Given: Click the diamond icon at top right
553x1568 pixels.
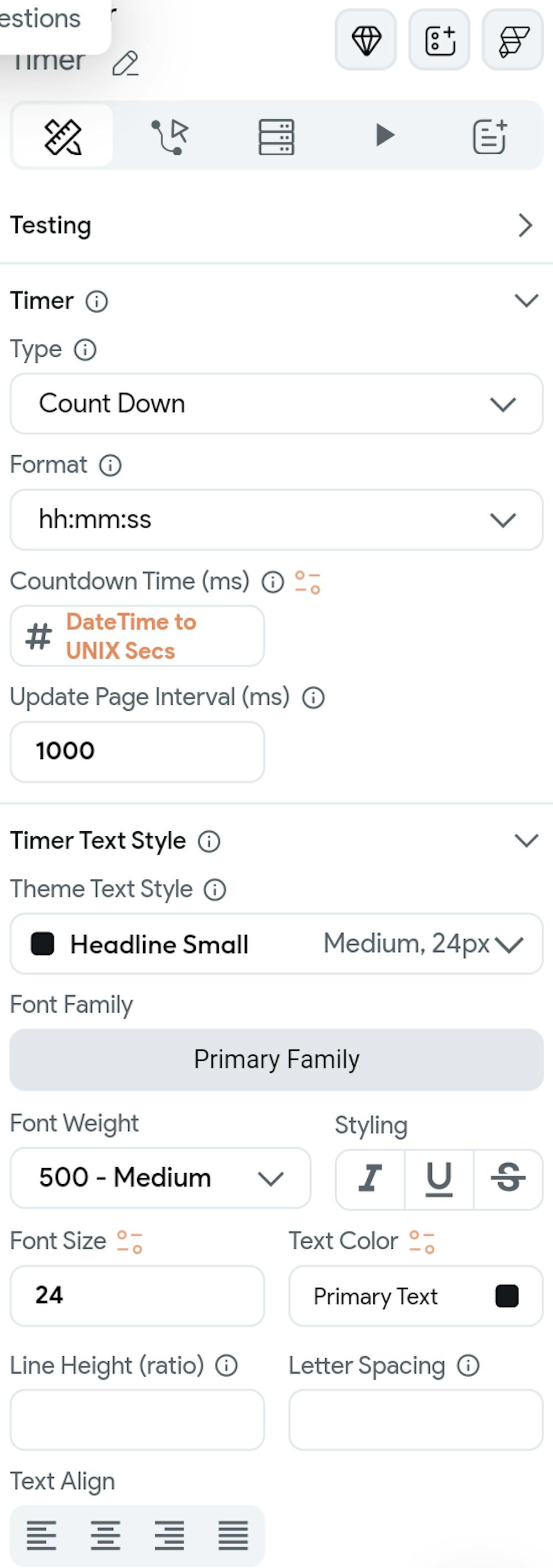Looking at the screenshot, I should [x=366, y=41].
